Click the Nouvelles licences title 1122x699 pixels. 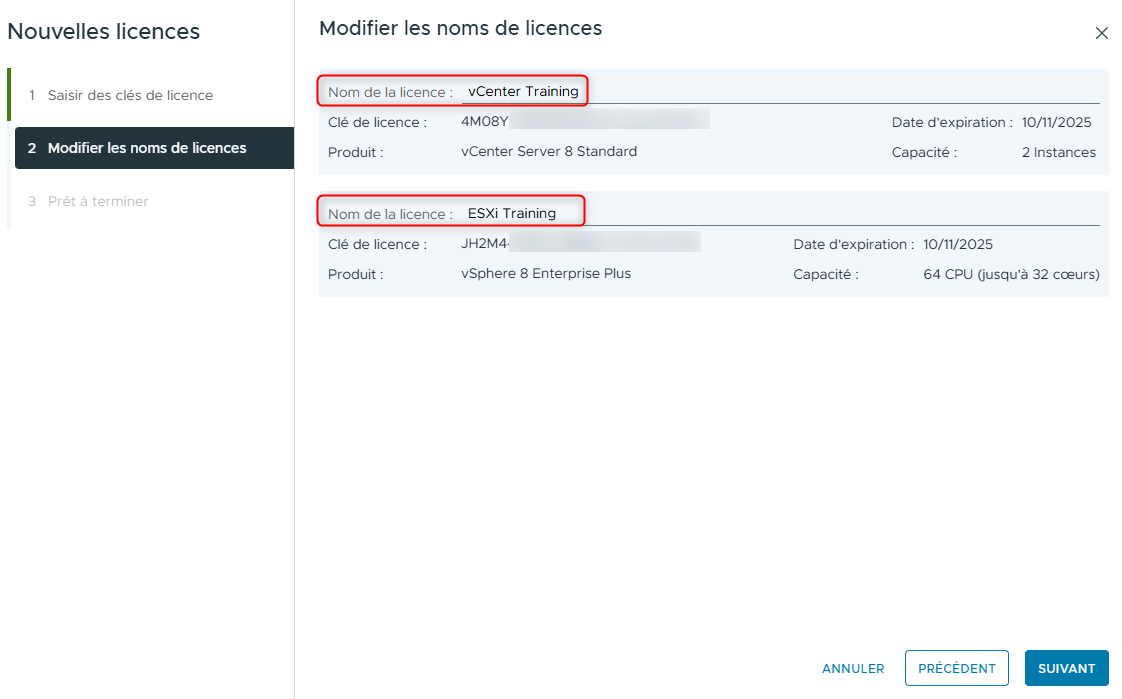coord(103,31)
